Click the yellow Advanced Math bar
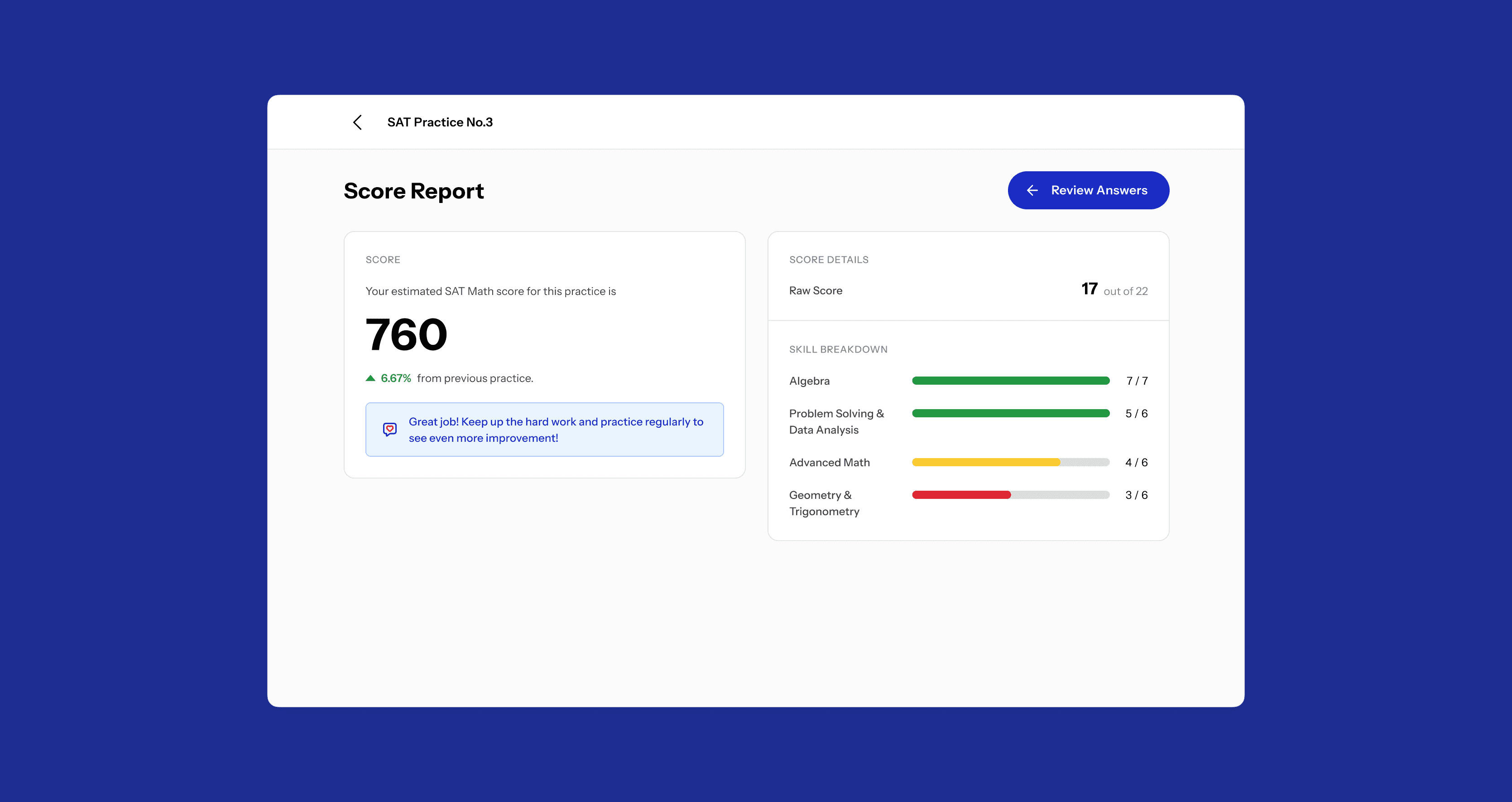The width and height of the screenshot is (1512, 802). coord(986,463)
